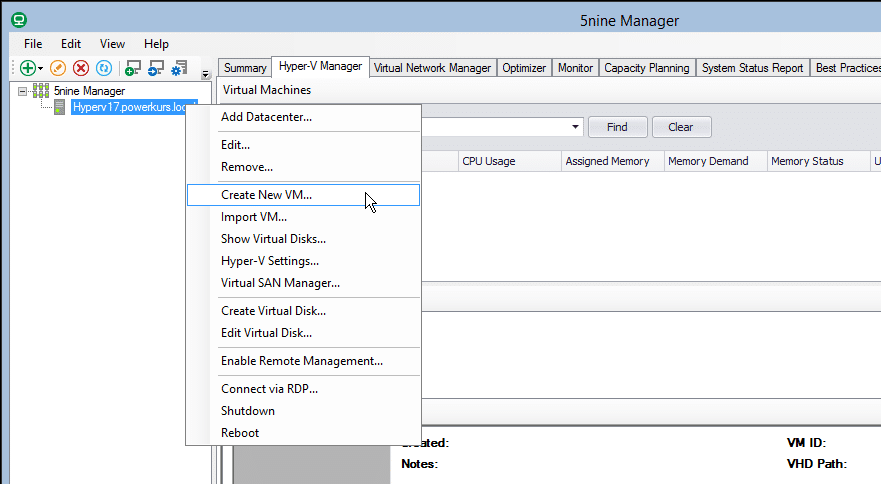Select Create New VM... menu entry
Image resolution: width=881 pixels, height=484 pixels.
click(303, 195)
